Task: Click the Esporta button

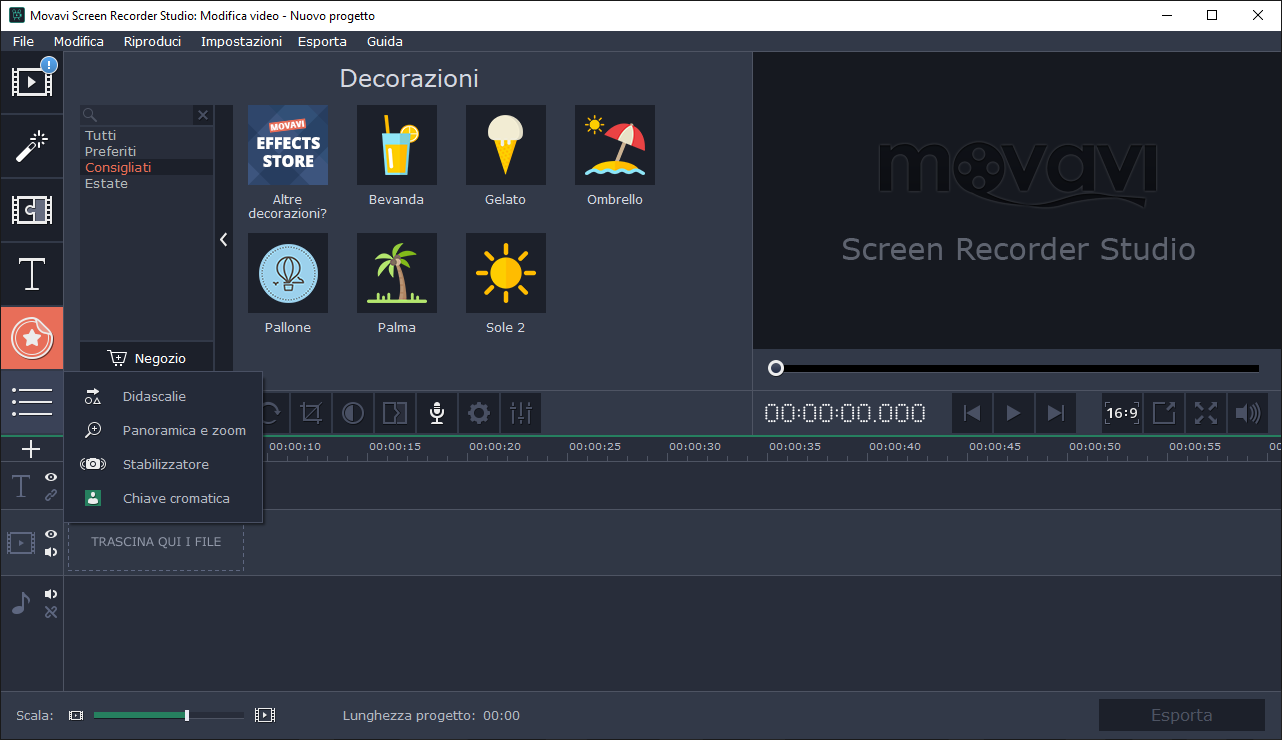Action: 1182,715
